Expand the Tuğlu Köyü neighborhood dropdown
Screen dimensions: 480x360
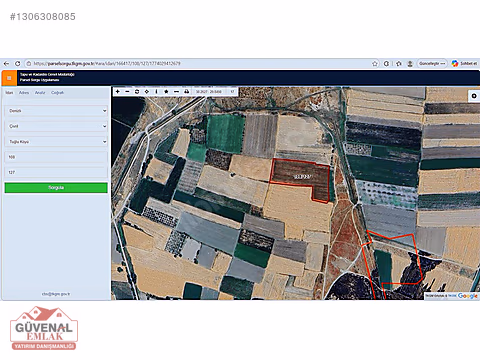56,142
